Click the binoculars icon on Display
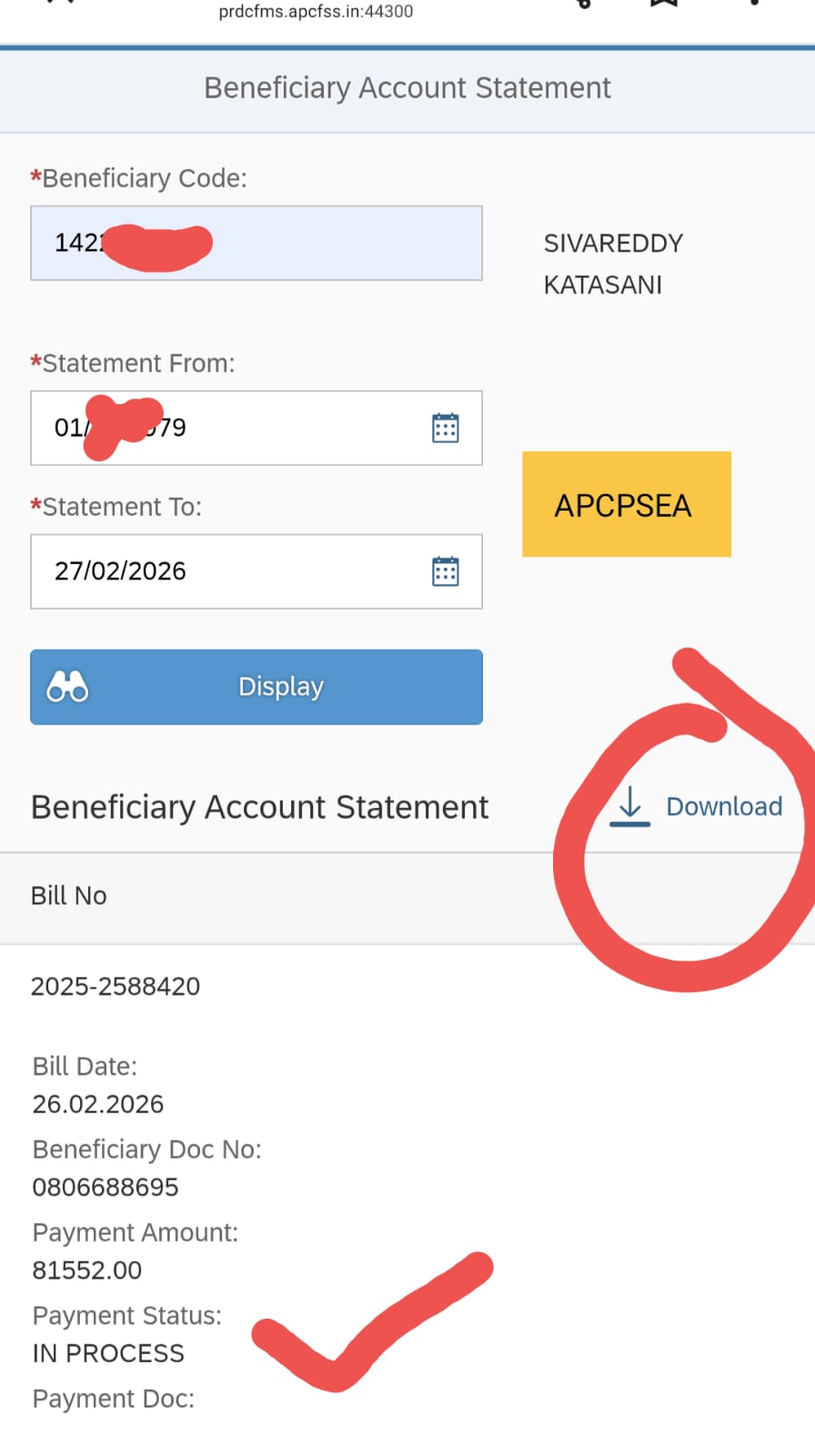815x1456 pixels. coord(67,686)
